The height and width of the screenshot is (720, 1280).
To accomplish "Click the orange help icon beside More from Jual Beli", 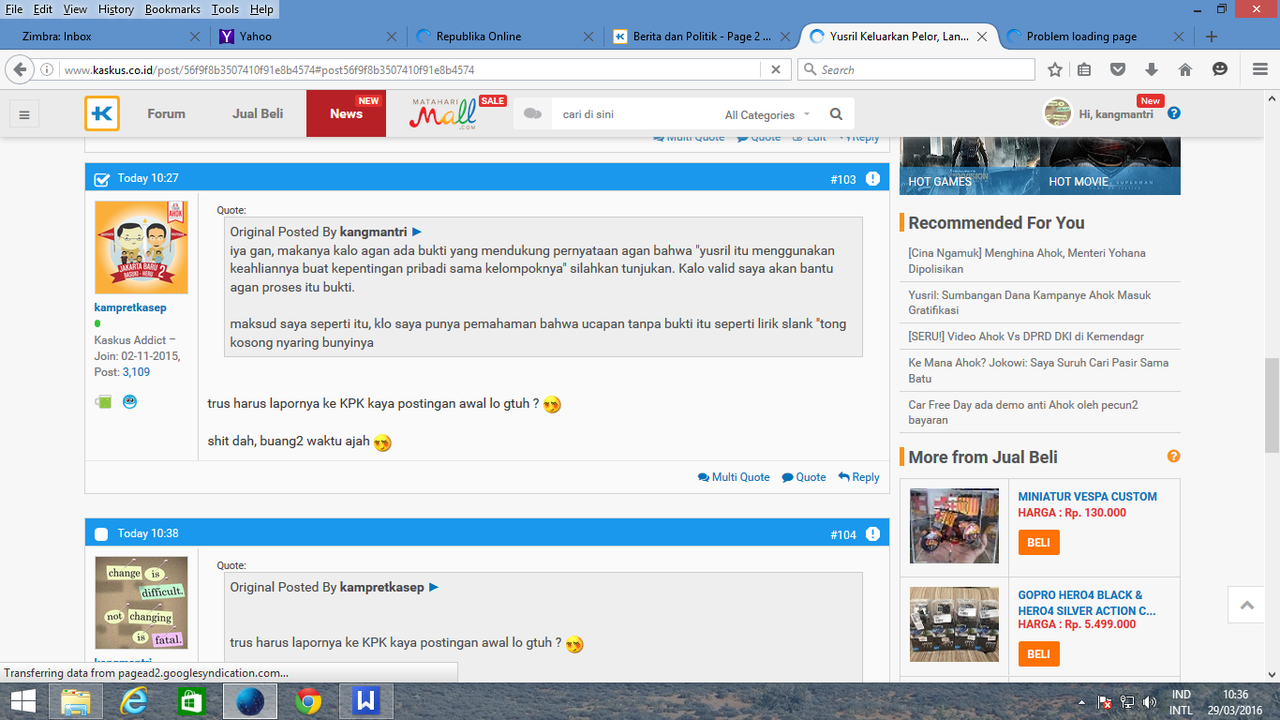I will point(1173,456).
